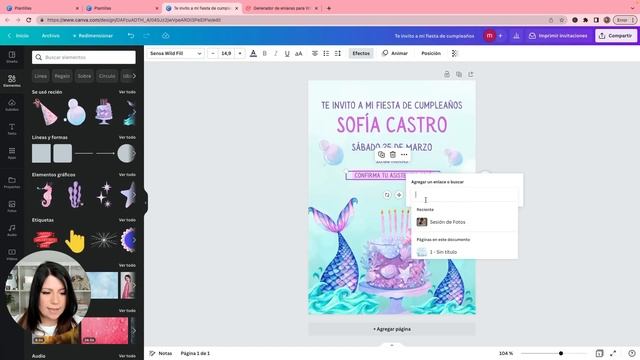The height and width of the screenshot is (360, 640).
Task: Open the download chart icon in header
Action: [x=516, y=36]
